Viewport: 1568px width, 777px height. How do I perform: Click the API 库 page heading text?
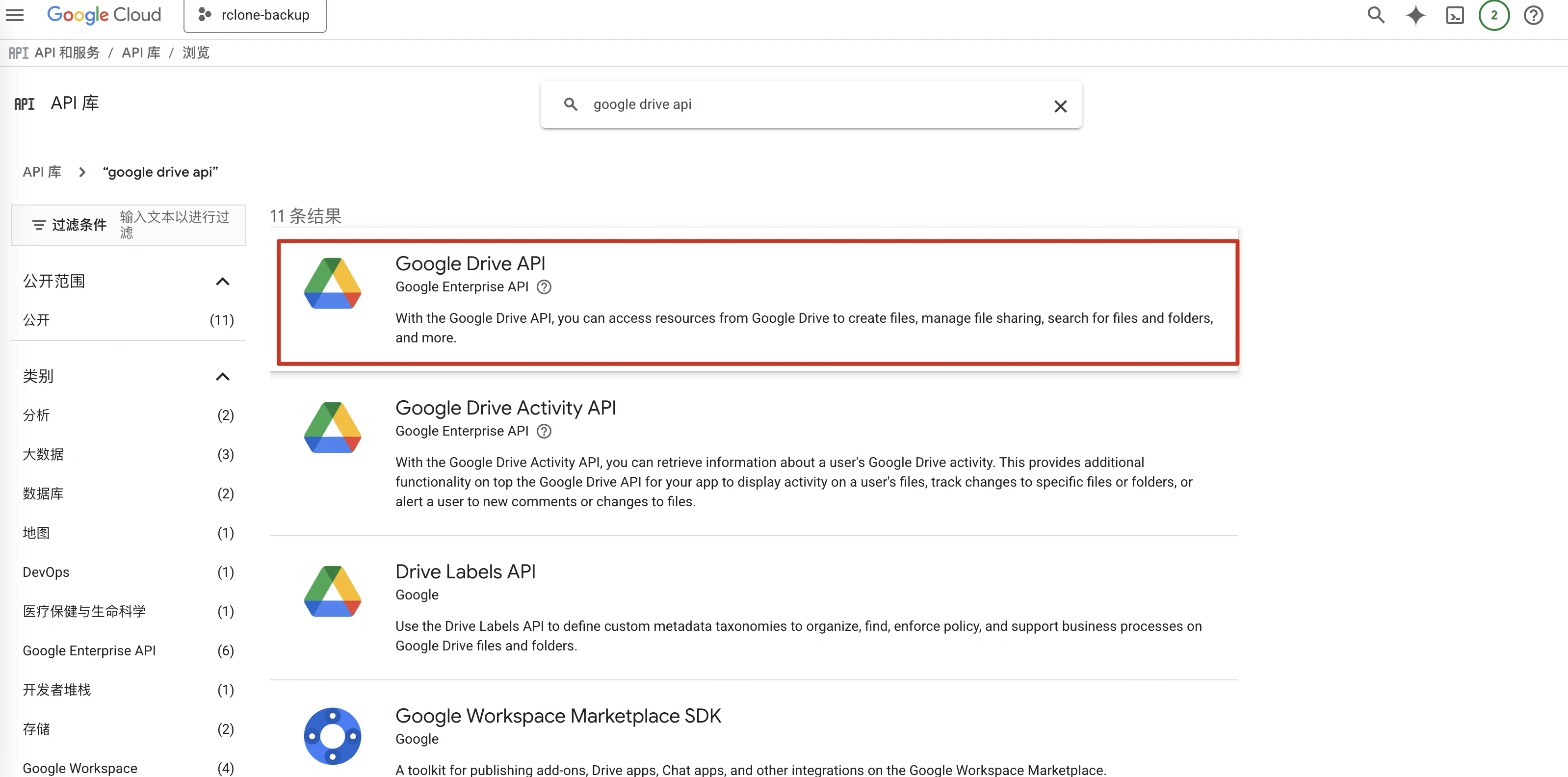(x=75, y=103)
